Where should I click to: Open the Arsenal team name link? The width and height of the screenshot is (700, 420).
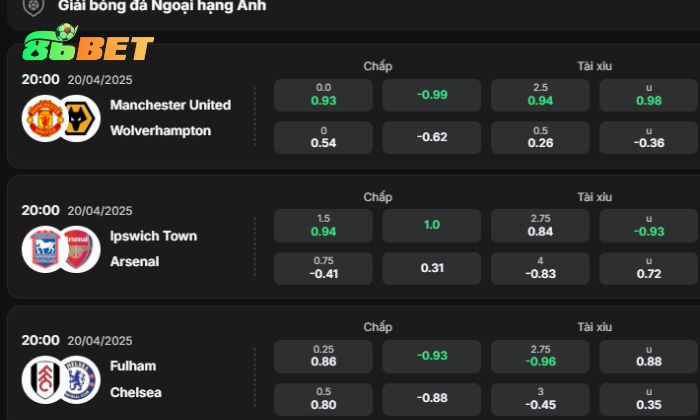pos(134,262)
